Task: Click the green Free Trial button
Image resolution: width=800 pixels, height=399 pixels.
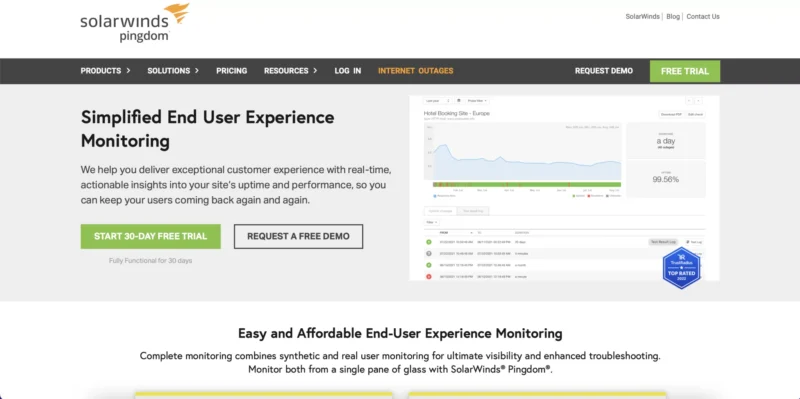Action: [685, 71]
